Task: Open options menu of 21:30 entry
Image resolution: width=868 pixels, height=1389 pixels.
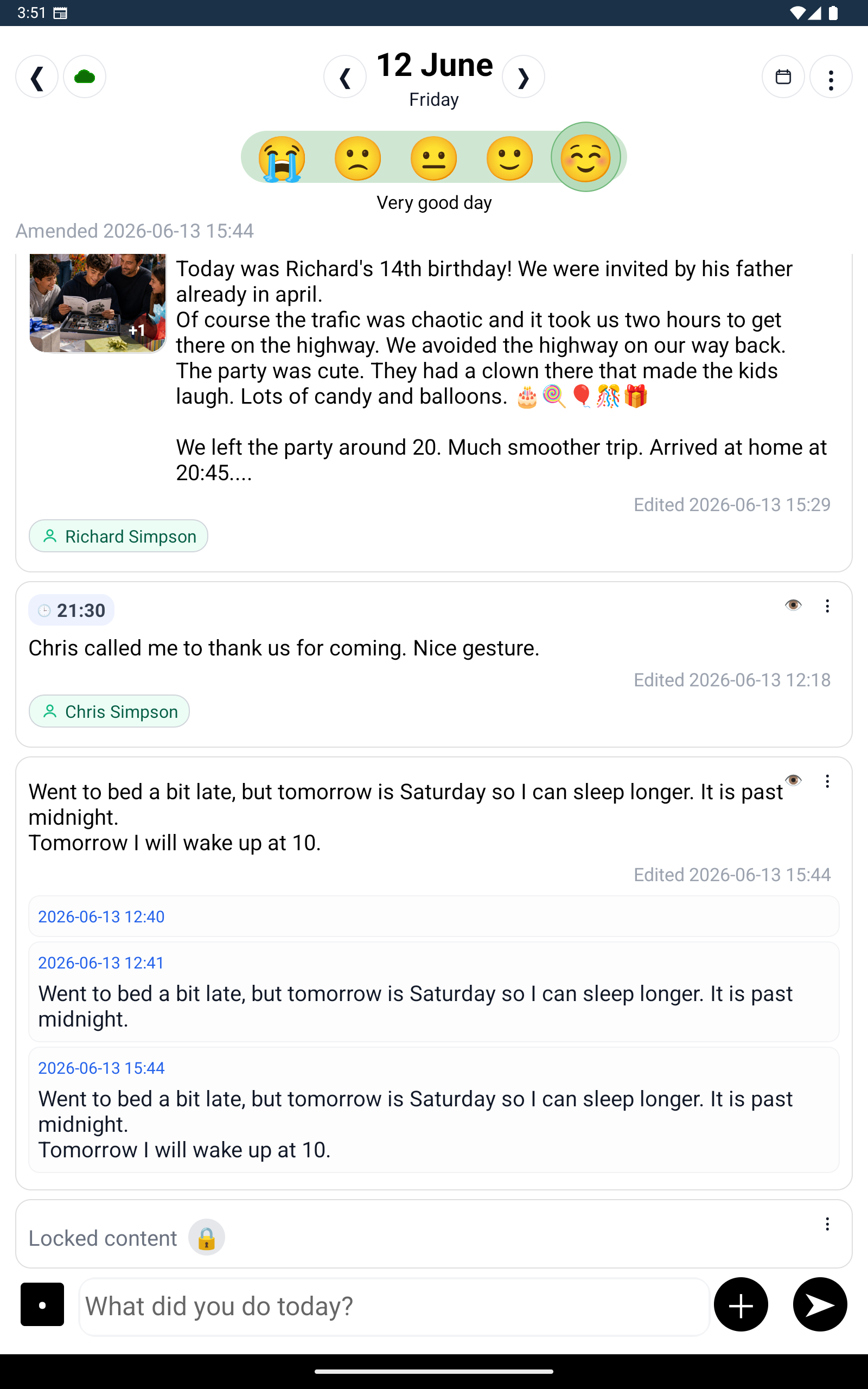Action: pos(827,606)
